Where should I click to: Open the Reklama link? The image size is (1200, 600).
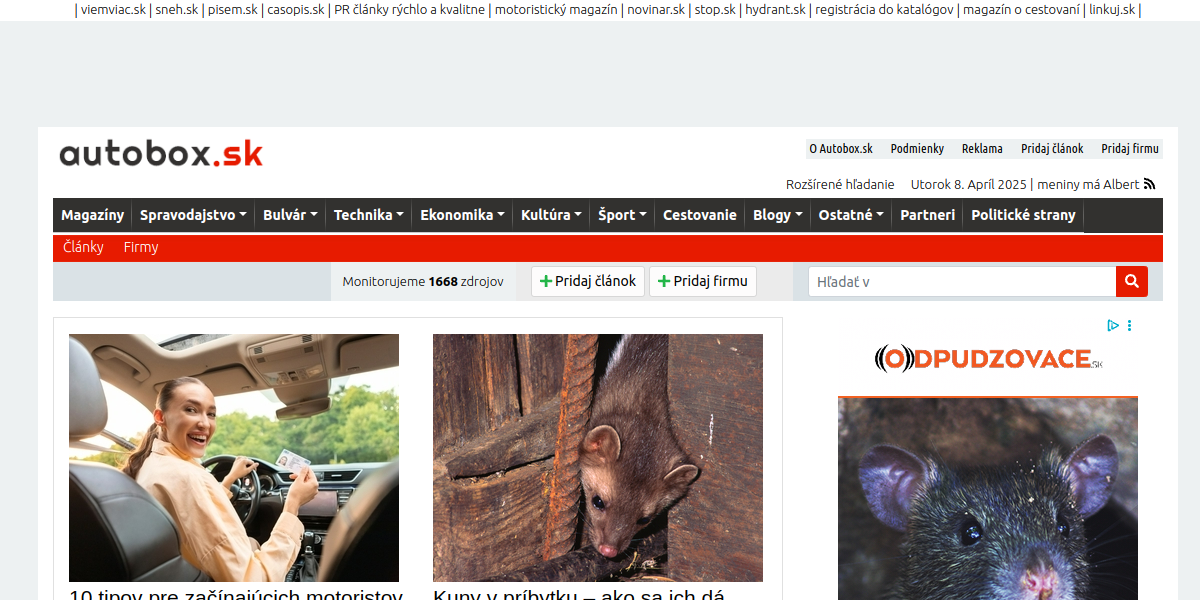click(982, 149)
